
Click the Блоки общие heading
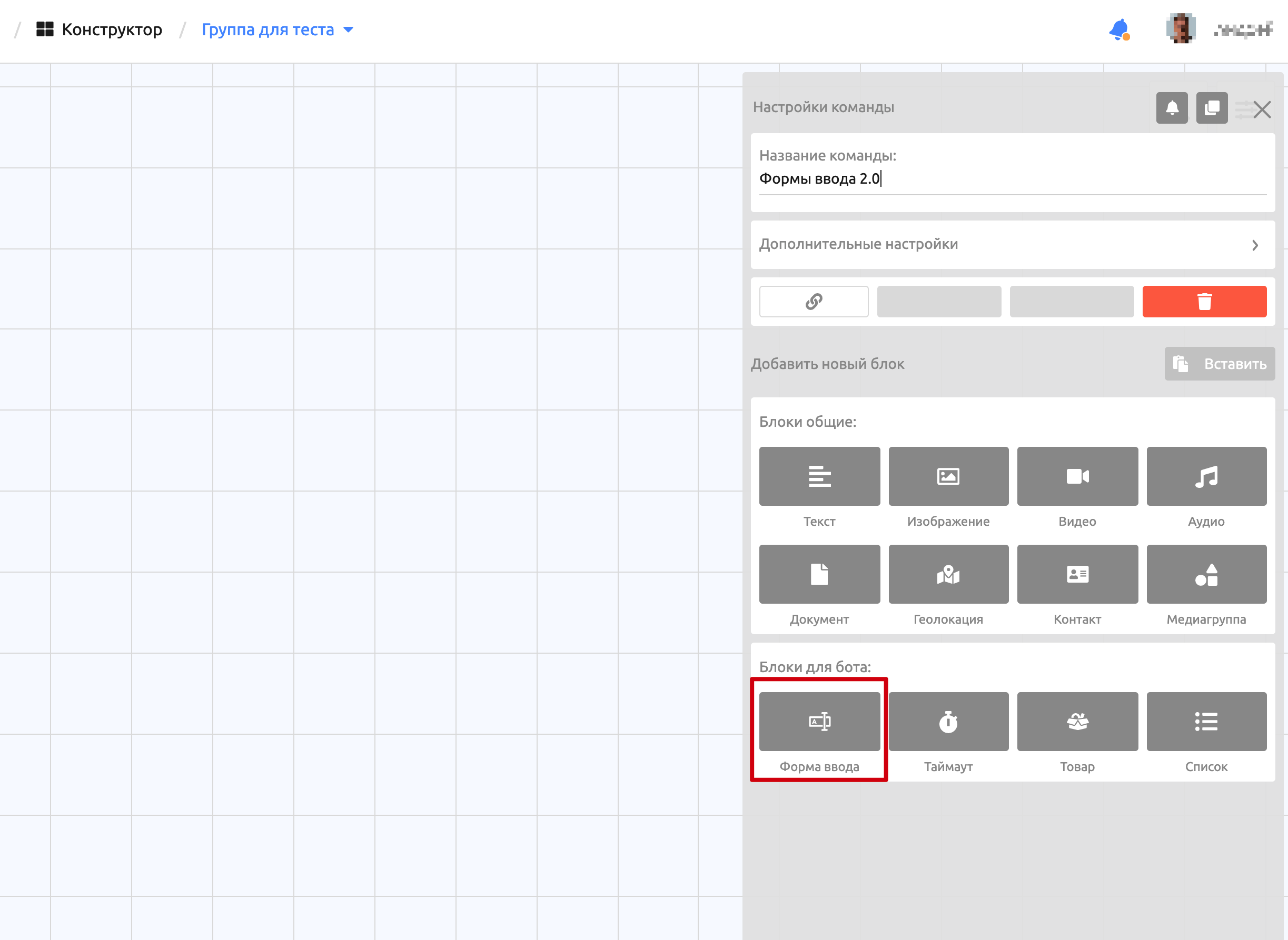coord(807,422)
